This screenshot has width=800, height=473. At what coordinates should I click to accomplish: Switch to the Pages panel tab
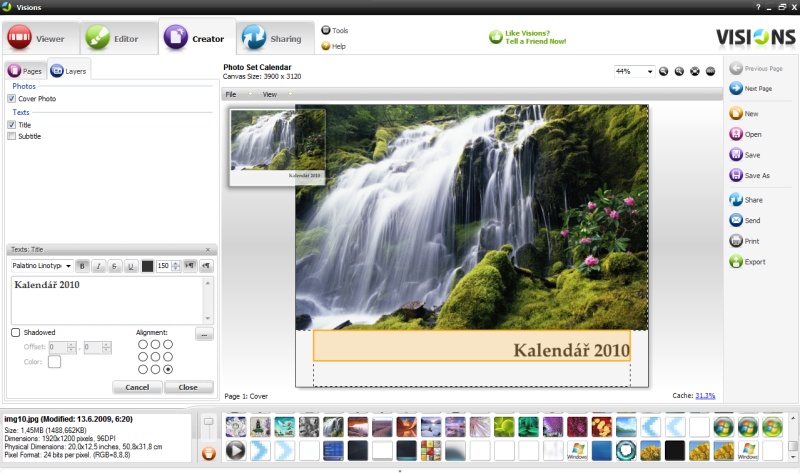(x=26, y=71)
